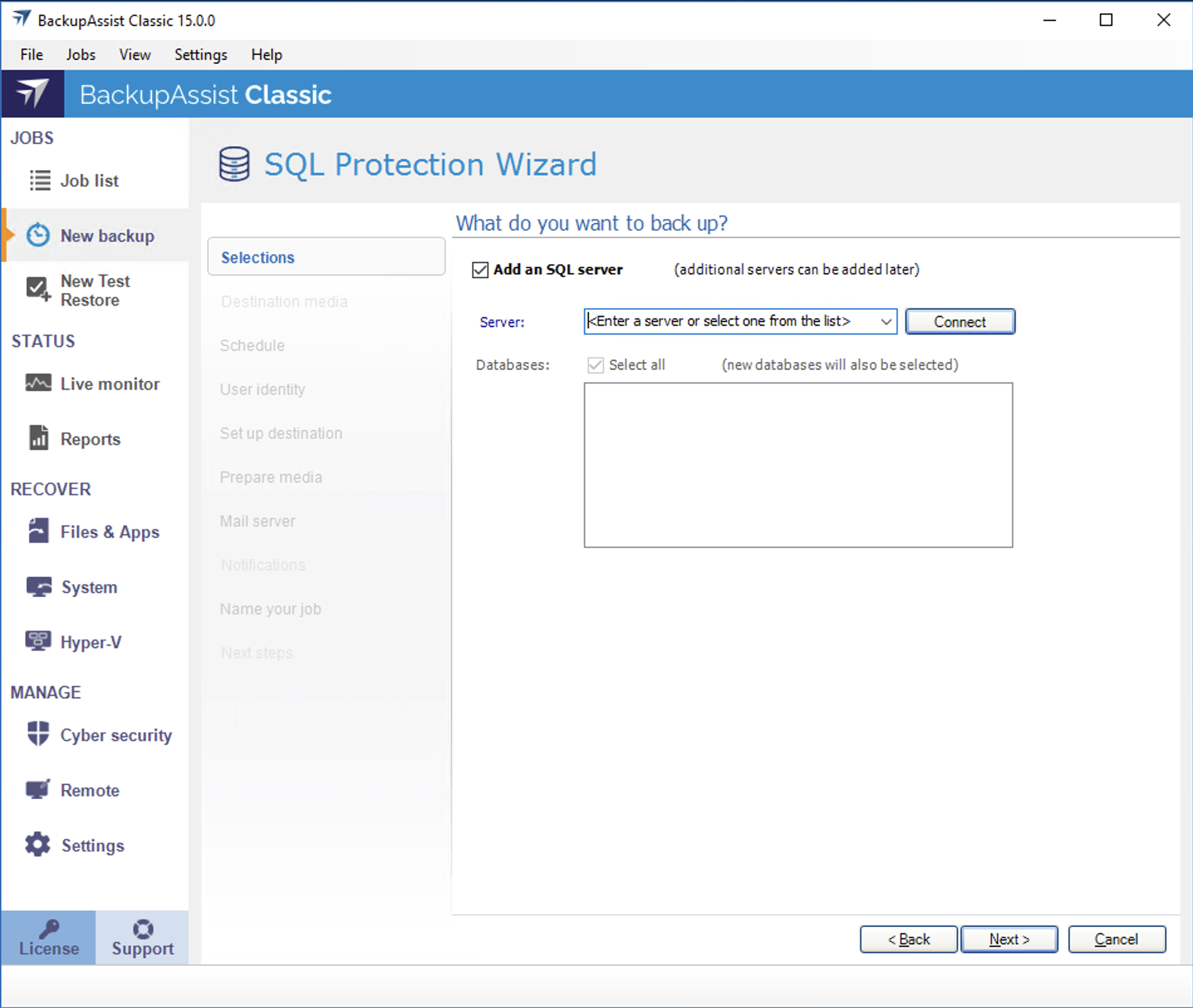Expand the Server dropdown arrow

[x=885, y=322]
